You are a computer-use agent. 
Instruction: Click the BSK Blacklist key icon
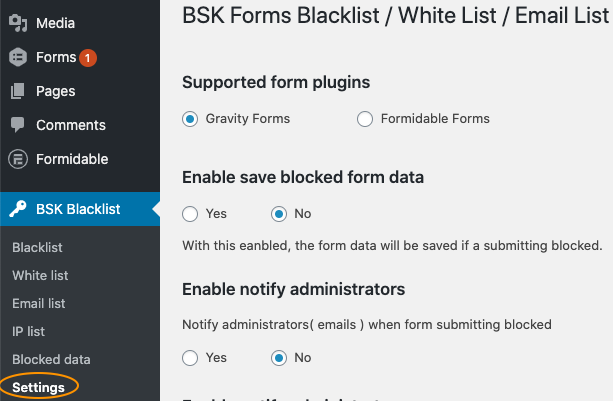point(17,209)
